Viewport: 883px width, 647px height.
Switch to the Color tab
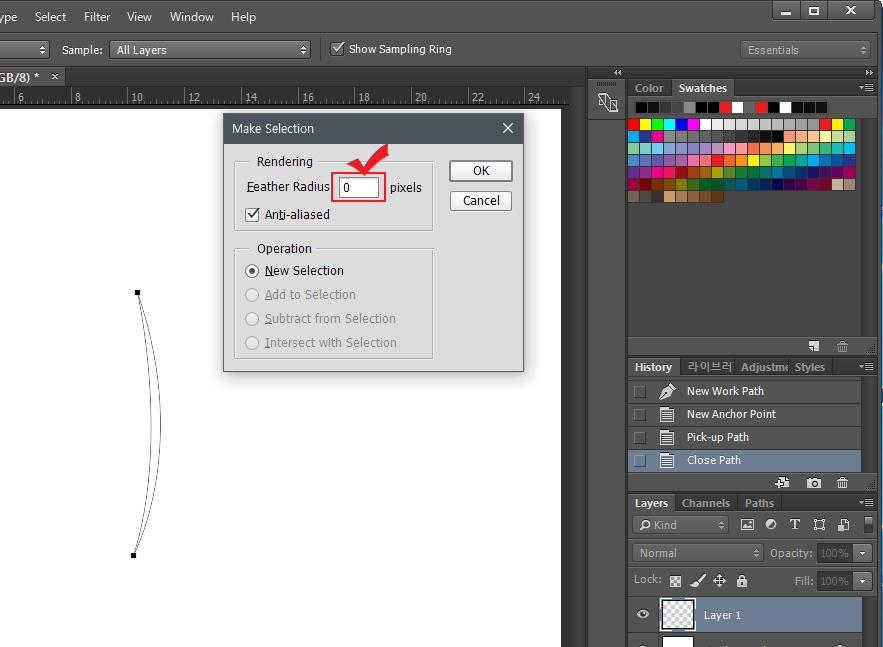[x=649, y=88]
